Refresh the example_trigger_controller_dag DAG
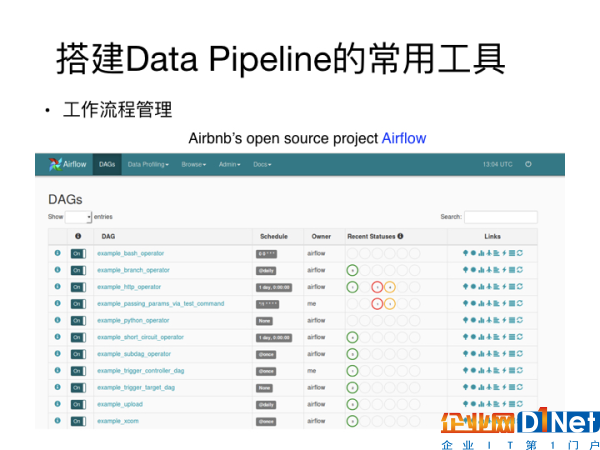The image size is (600, 450). [x=520, y=370]
